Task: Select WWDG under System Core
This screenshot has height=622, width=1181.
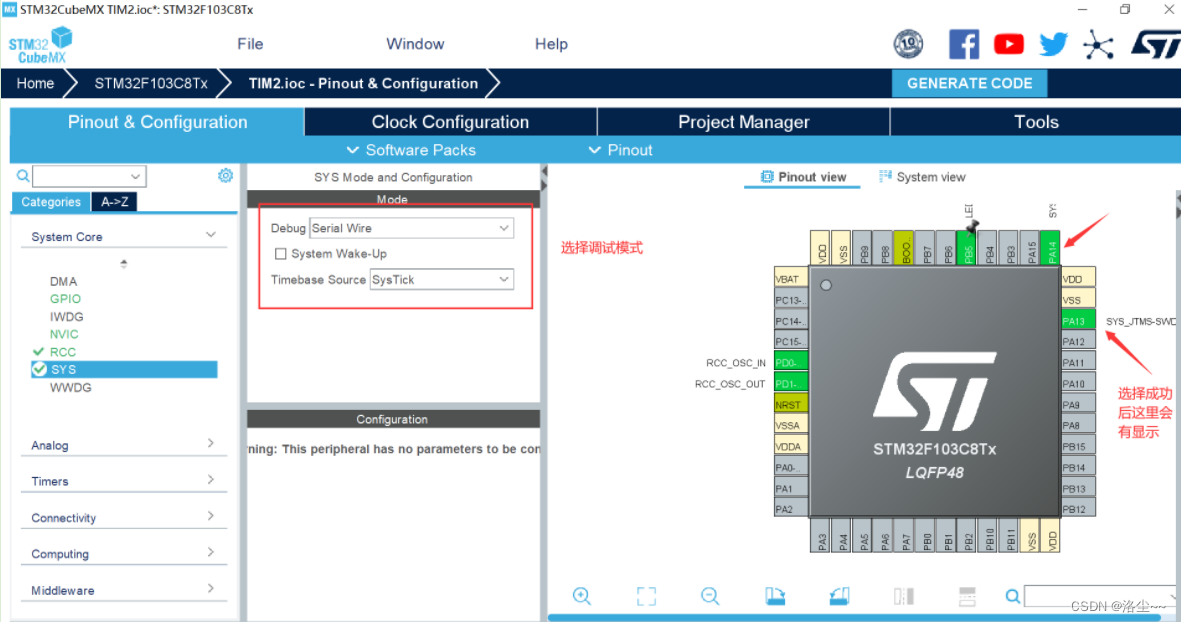Action: (70, 388)
